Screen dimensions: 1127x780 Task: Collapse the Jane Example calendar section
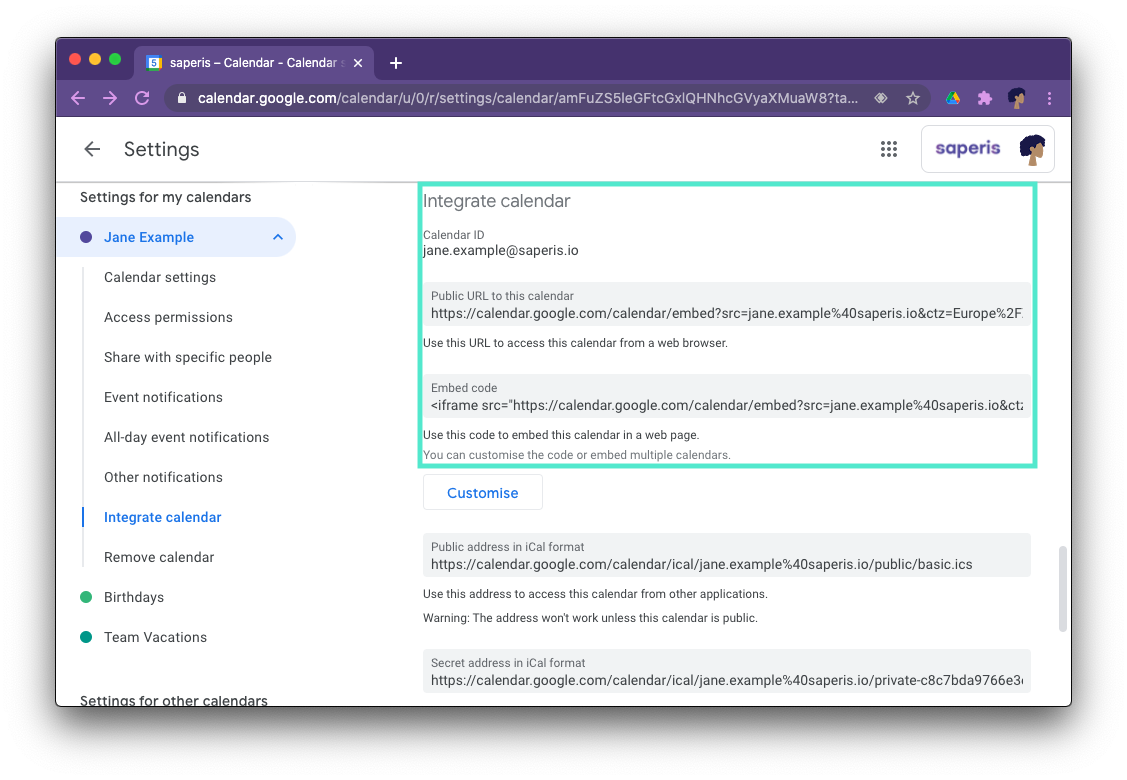coord(277,237)
